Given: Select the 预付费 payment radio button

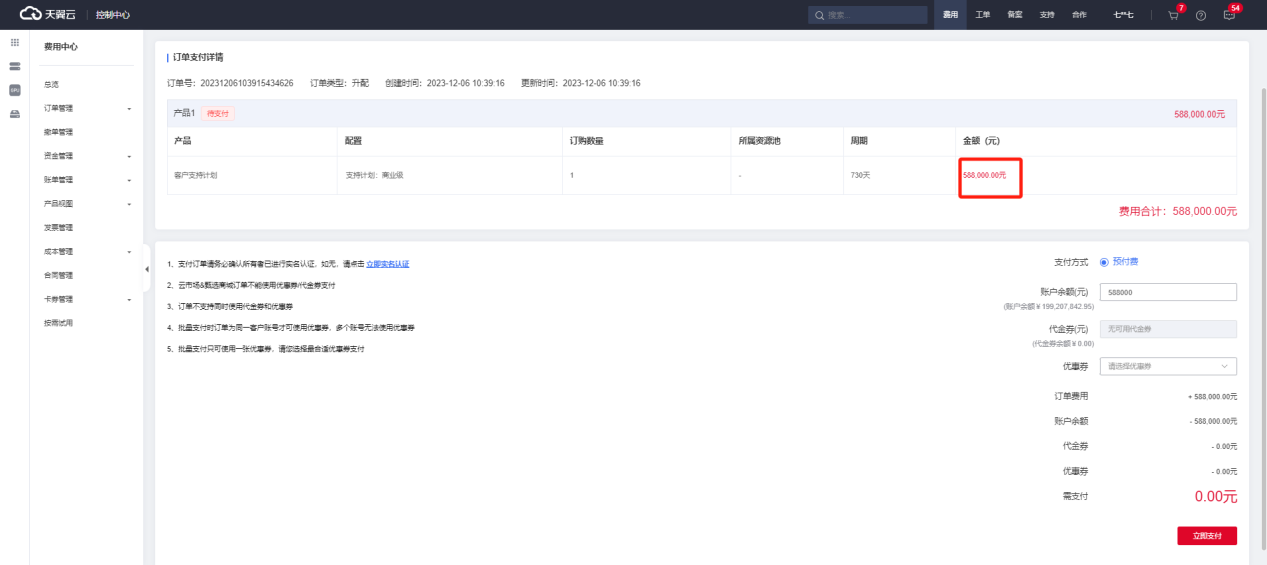Looking at the screenshot, I should pos(1104,262).
